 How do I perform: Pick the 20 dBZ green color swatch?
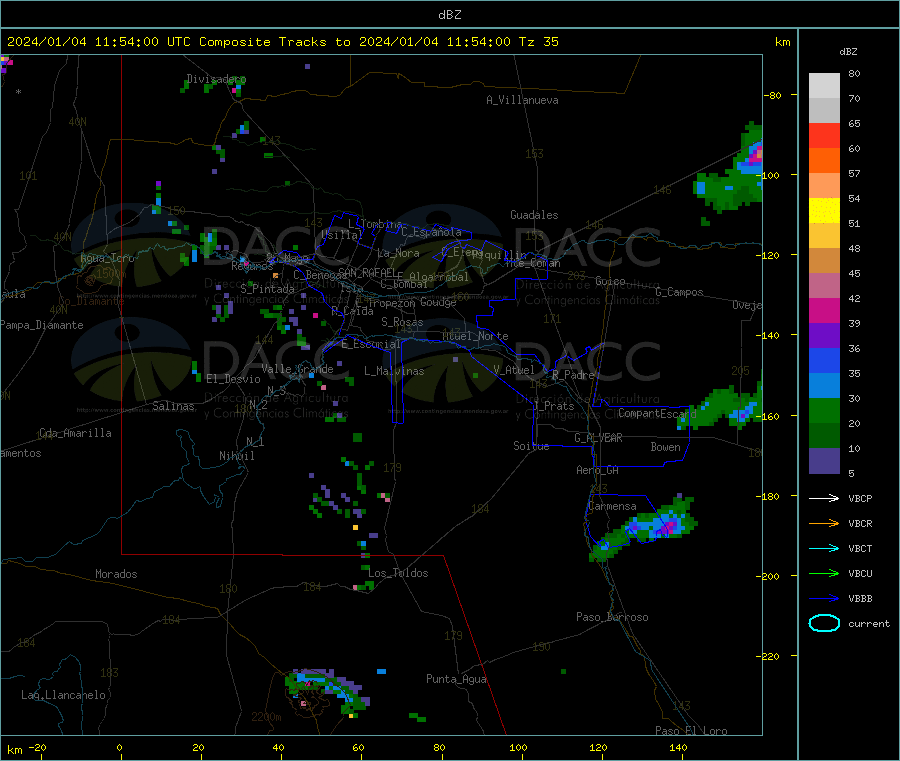coord(824,410)
